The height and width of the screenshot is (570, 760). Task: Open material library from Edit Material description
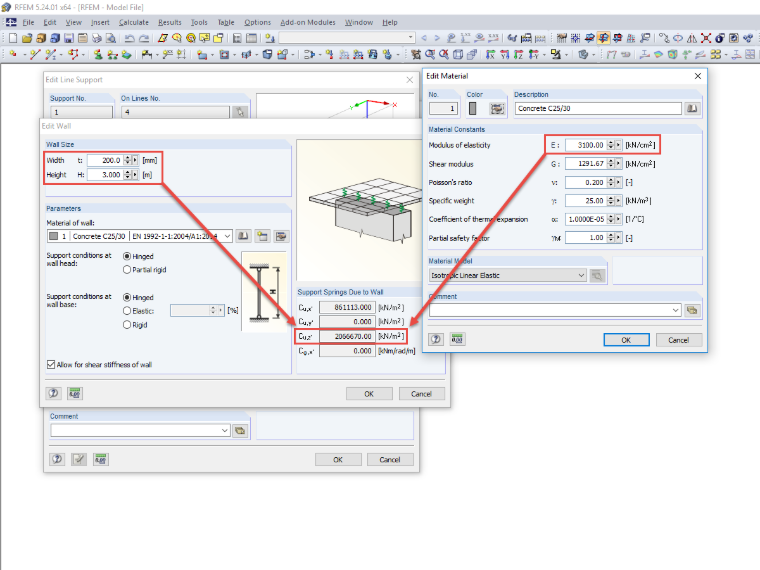692,109
